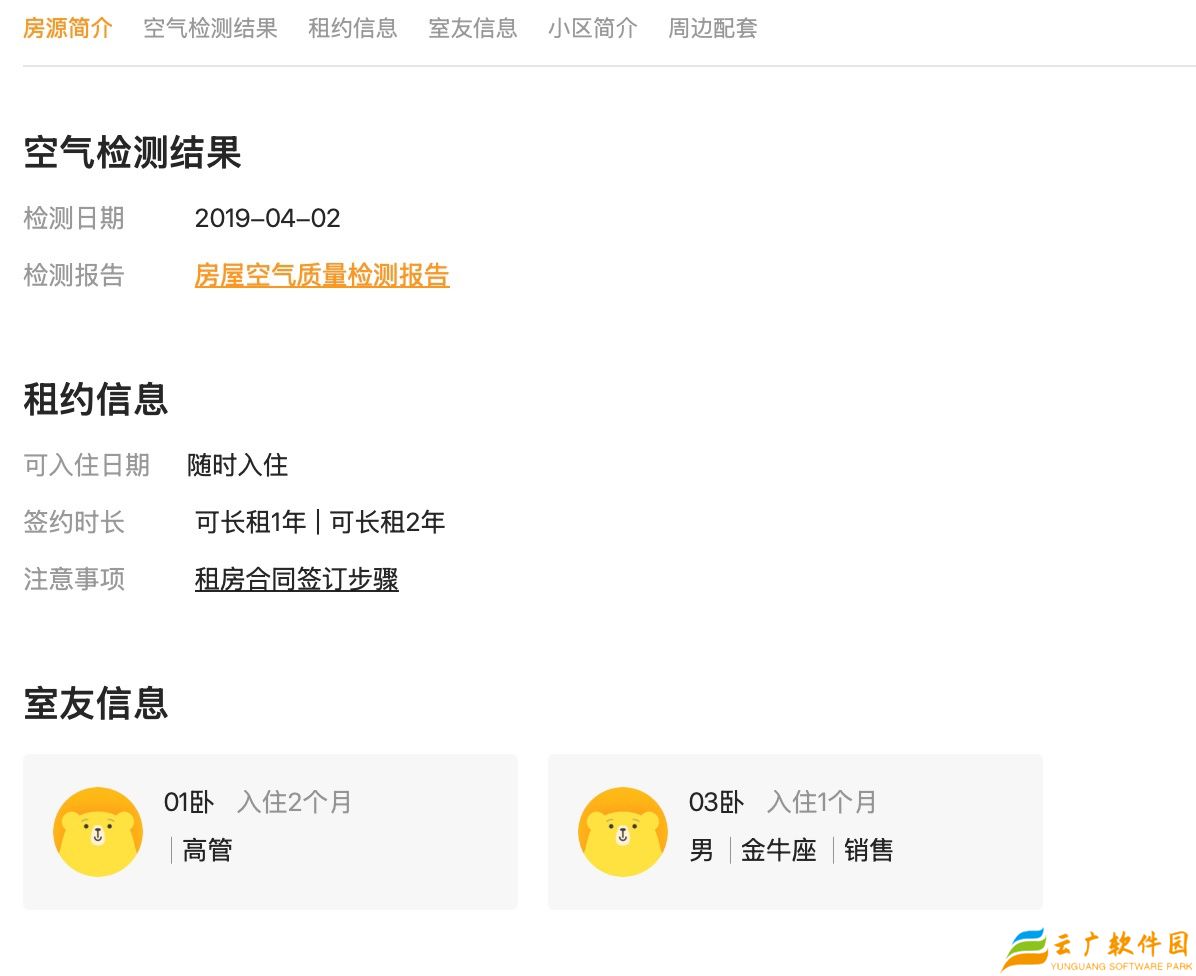The width and height of the screenshot is (1196, 976).
Task: Click the 空气检测结果 section heading
Action: coord(132,154)
